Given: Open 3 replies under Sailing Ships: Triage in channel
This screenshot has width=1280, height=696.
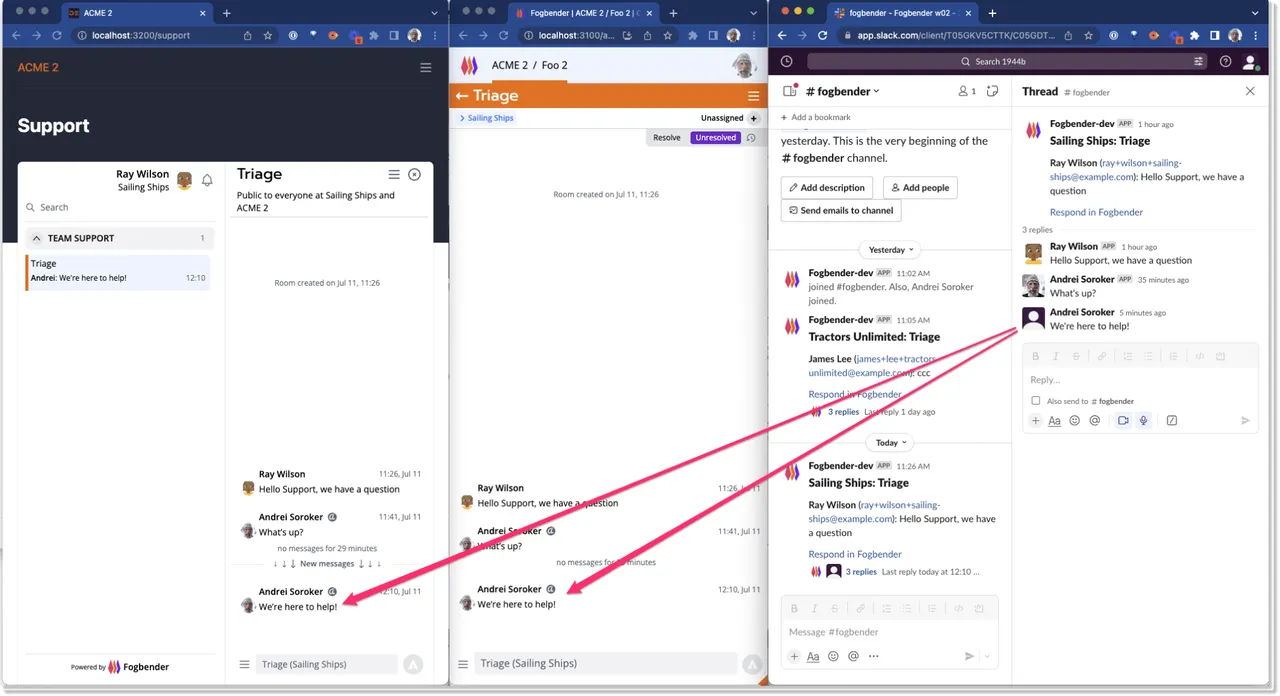Looking at the screenshot, I should click(861, 572).
